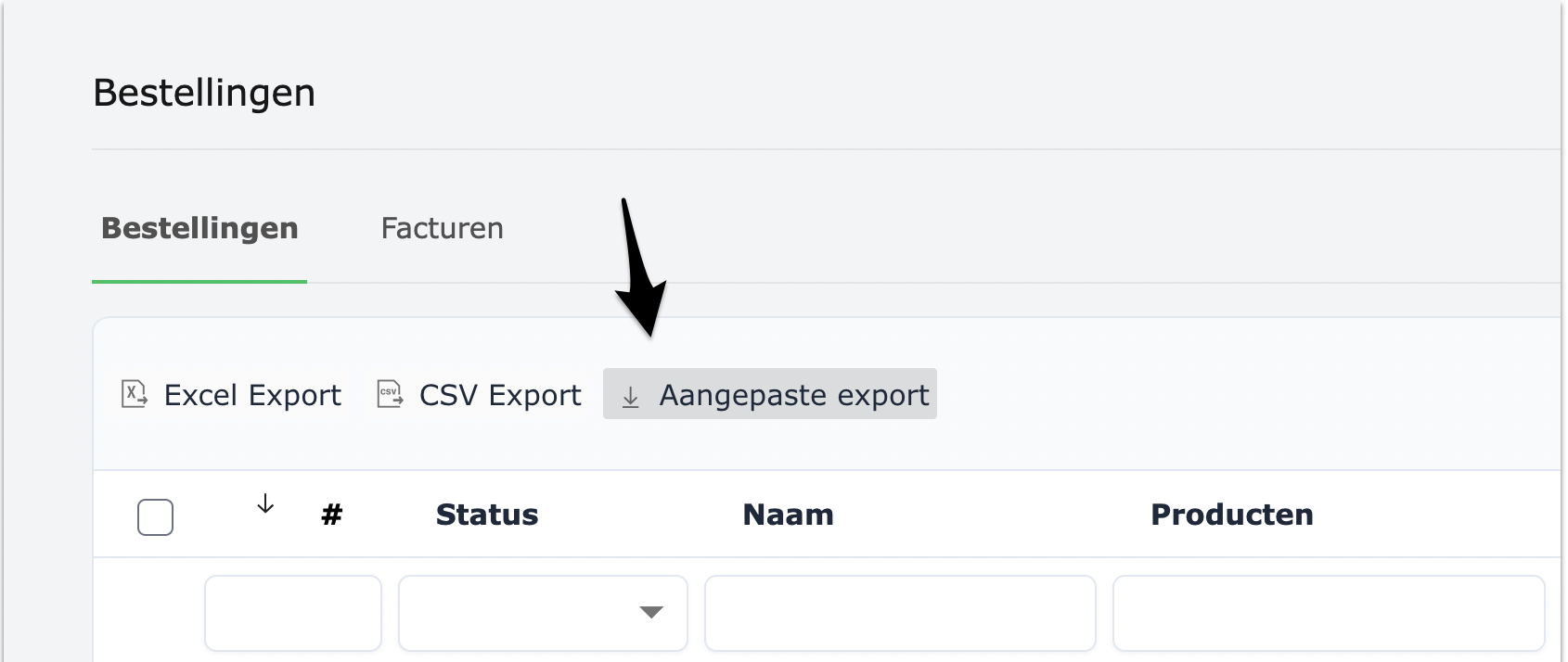Tick the select-all orders checkbox

click(155, 517)
